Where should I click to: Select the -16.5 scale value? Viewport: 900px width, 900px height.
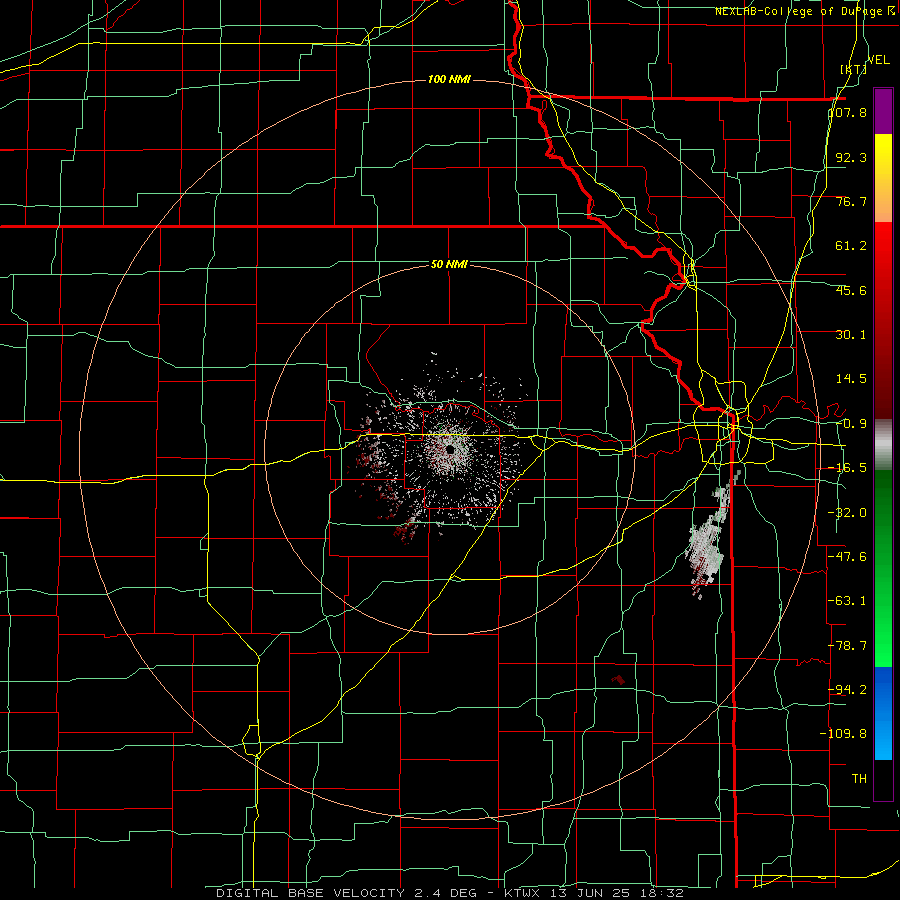click(847, 468)
